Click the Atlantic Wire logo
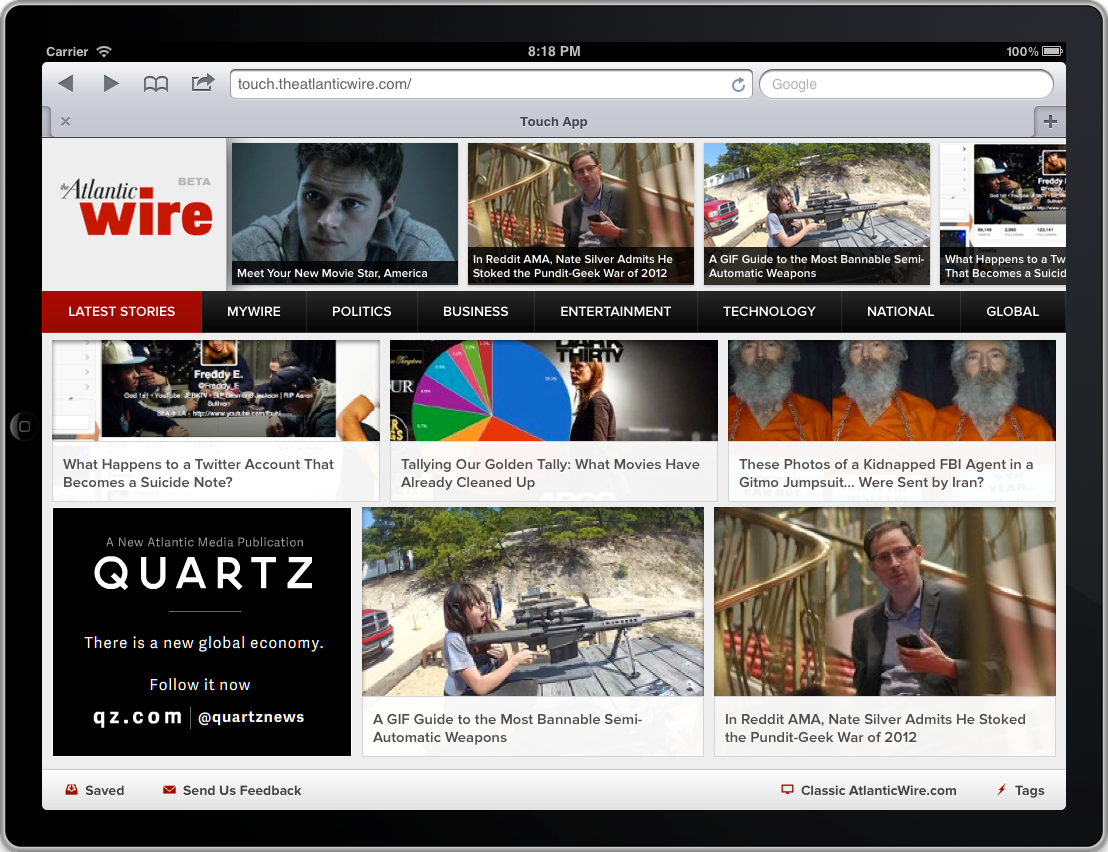 pyautogui.click(x=136, y=207)
